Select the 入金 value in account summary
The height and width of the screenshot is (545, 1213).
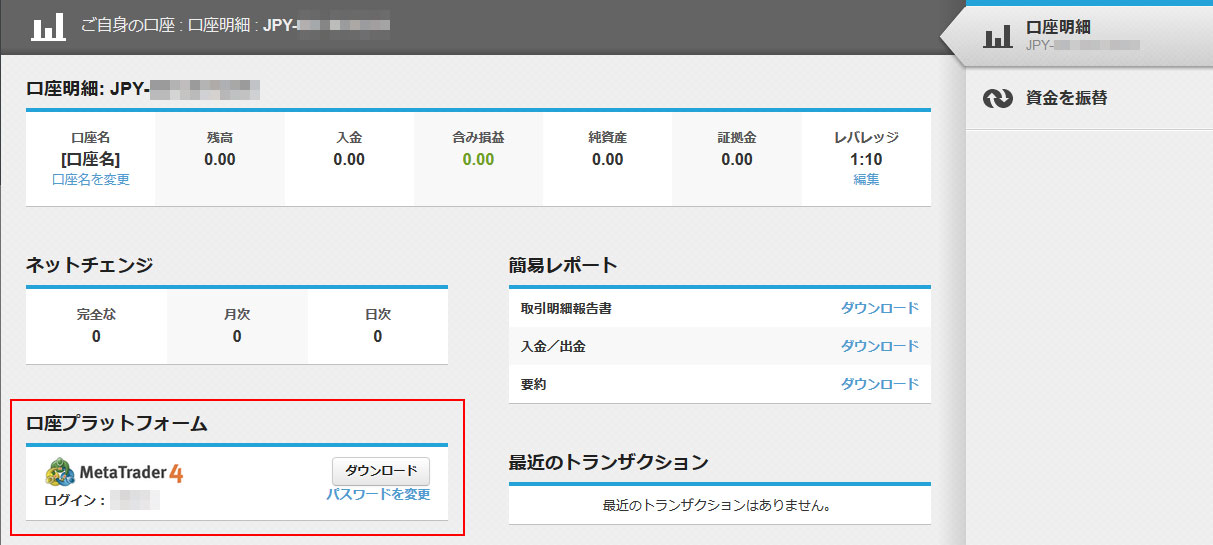[x=349, y=159]
